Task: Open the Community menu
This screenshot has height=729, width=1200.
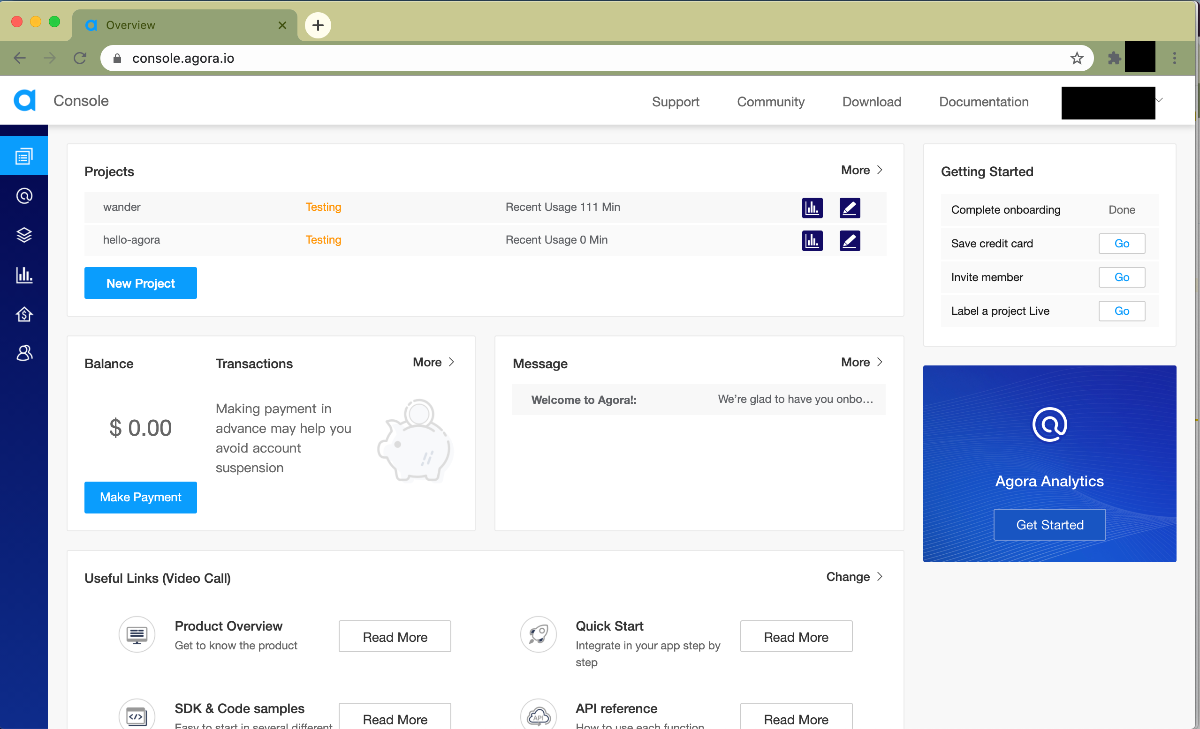Action: 771,102
